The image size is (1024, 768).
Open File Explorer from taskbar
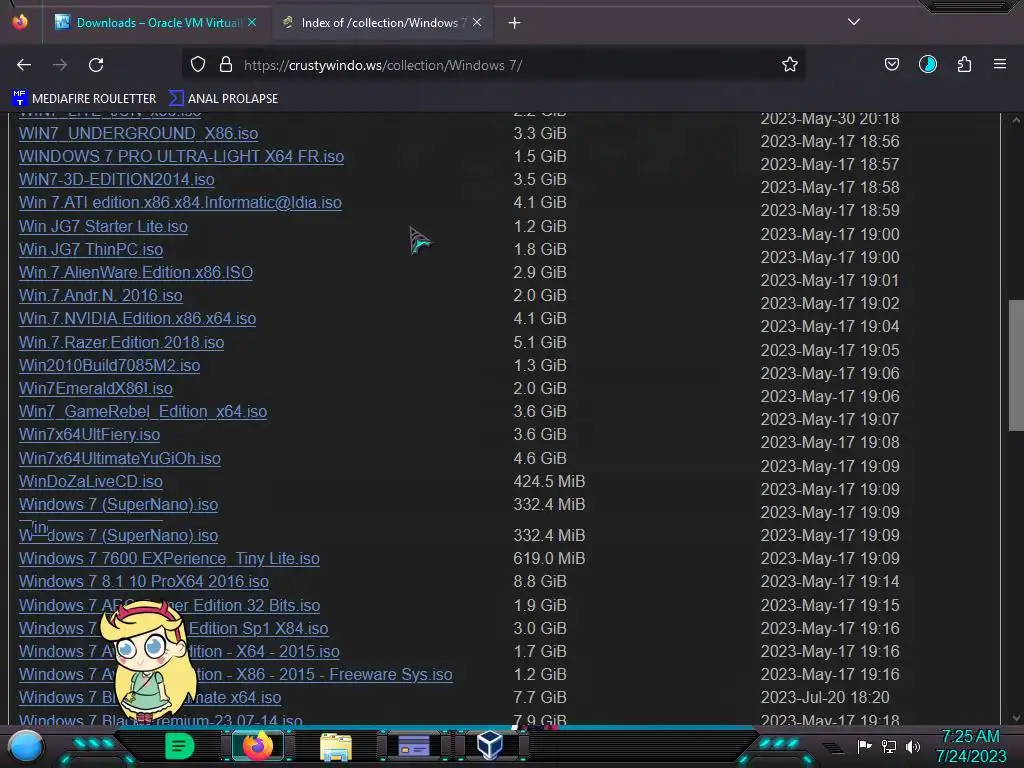coord(336,747)
